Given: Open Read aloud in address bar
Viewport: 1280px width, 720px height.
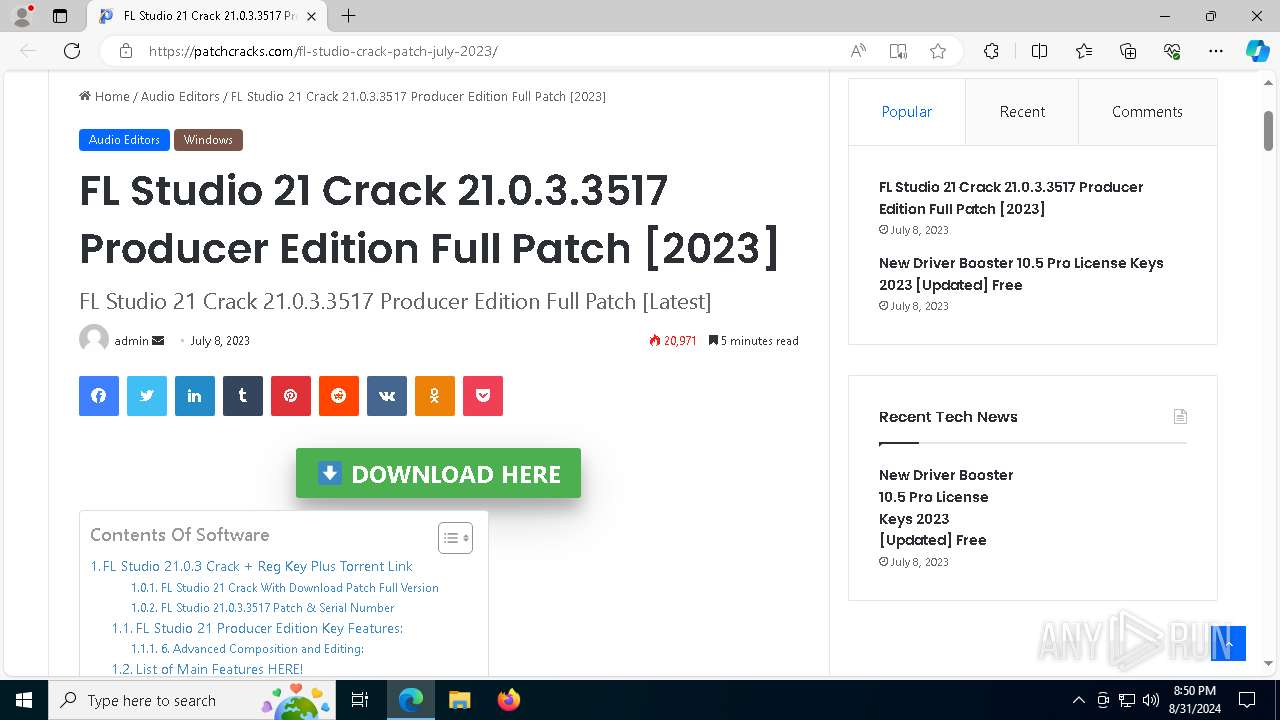Looking at the screenshot, I should [x=858, y=51].
